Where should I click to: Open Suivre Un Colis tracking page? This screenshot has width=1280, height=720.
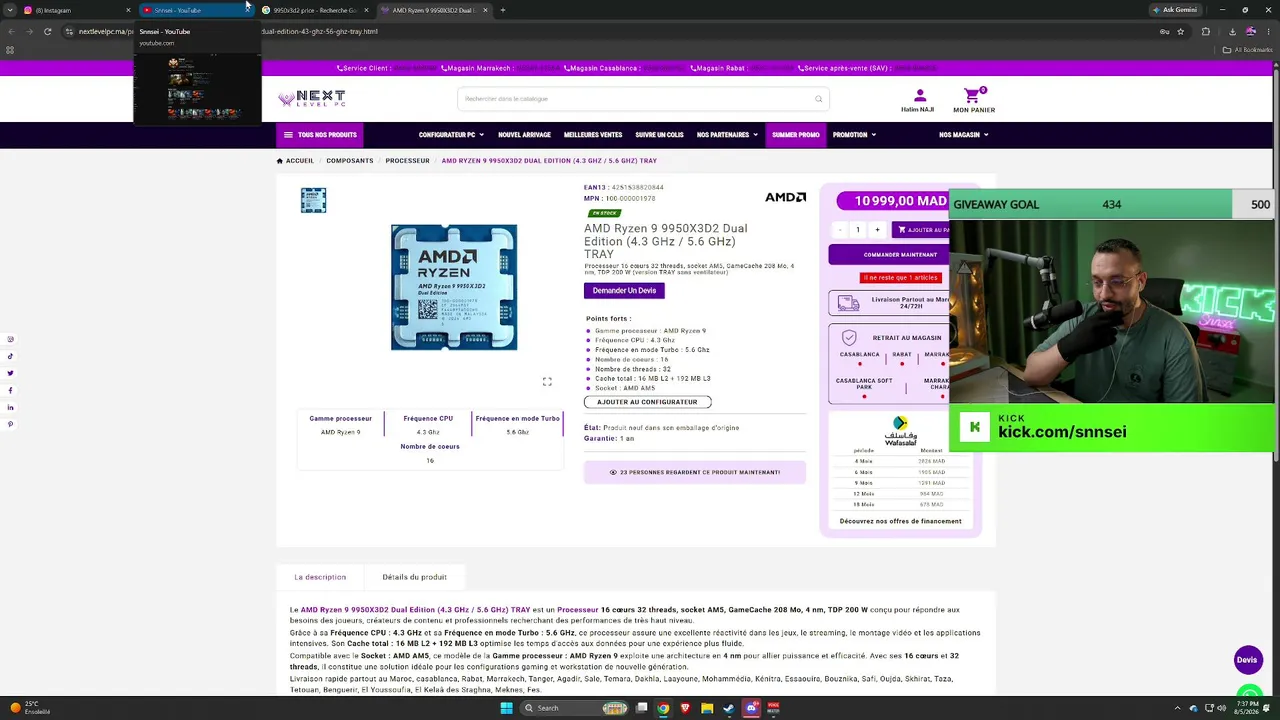659,135
